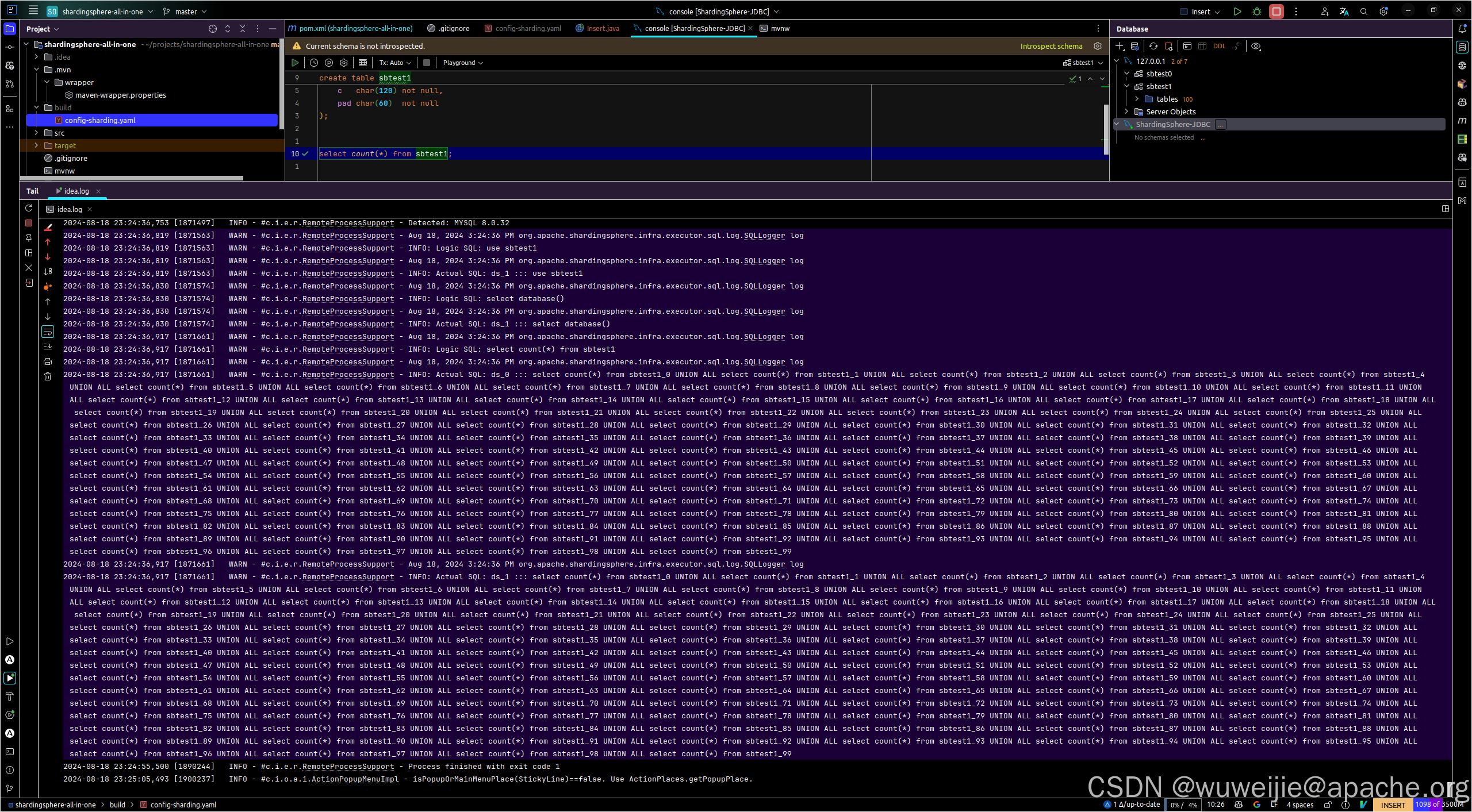Open the Playground mode dropdown
The width and height of the screenshot is (1472, 812).
pos(463,63)
